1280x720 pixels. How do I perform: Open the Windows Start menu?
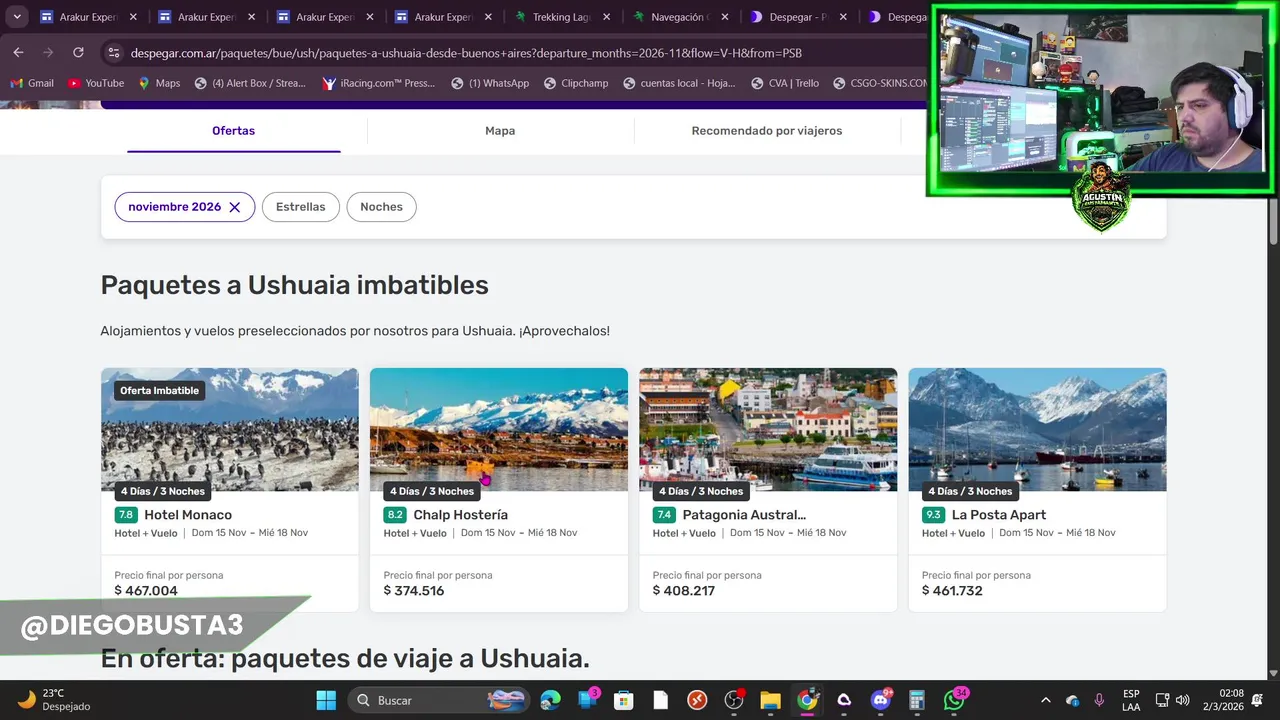[326, 700]
